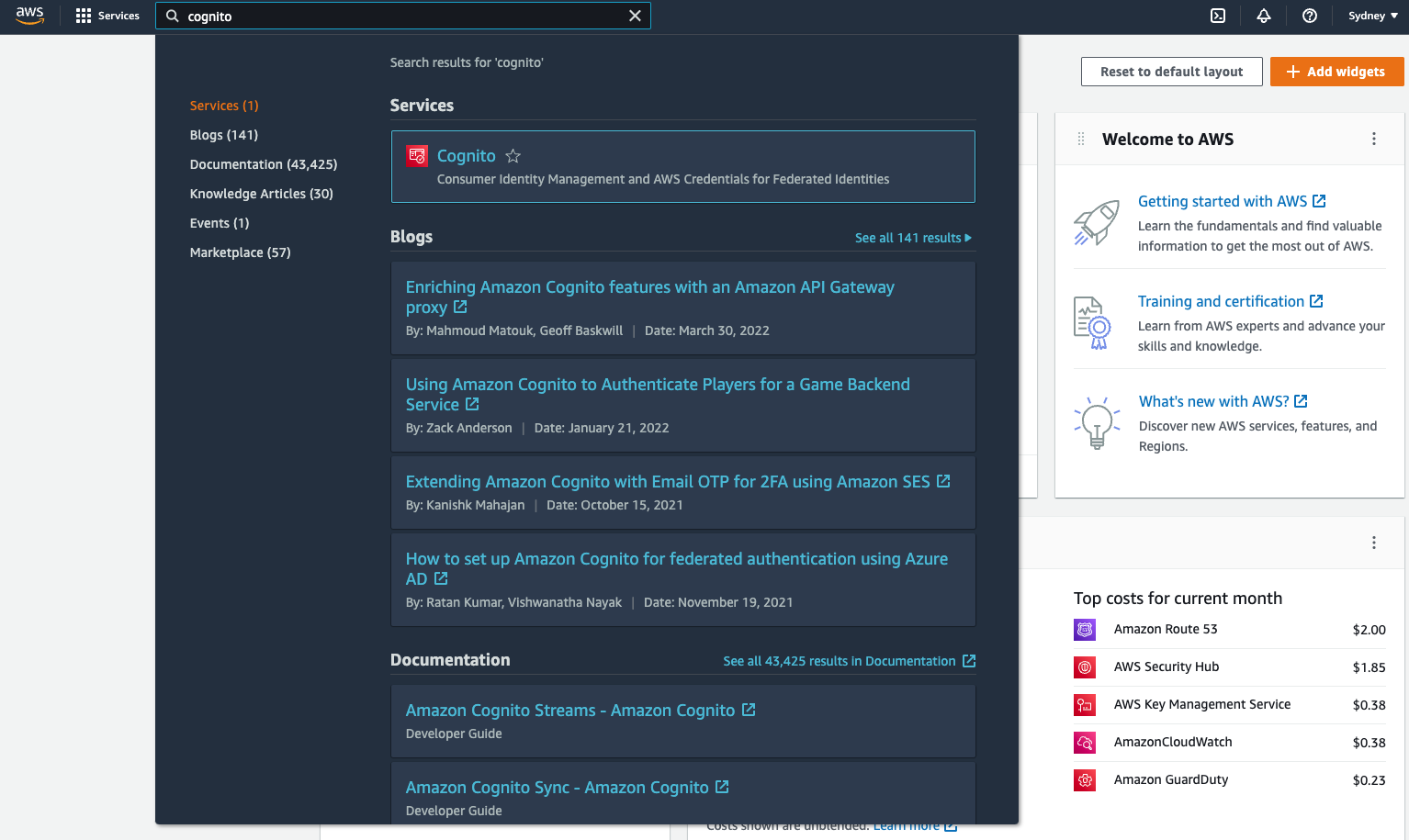Open What's new with AWS link
This screenshot has height=840, width=1409.
[1223, 401]
